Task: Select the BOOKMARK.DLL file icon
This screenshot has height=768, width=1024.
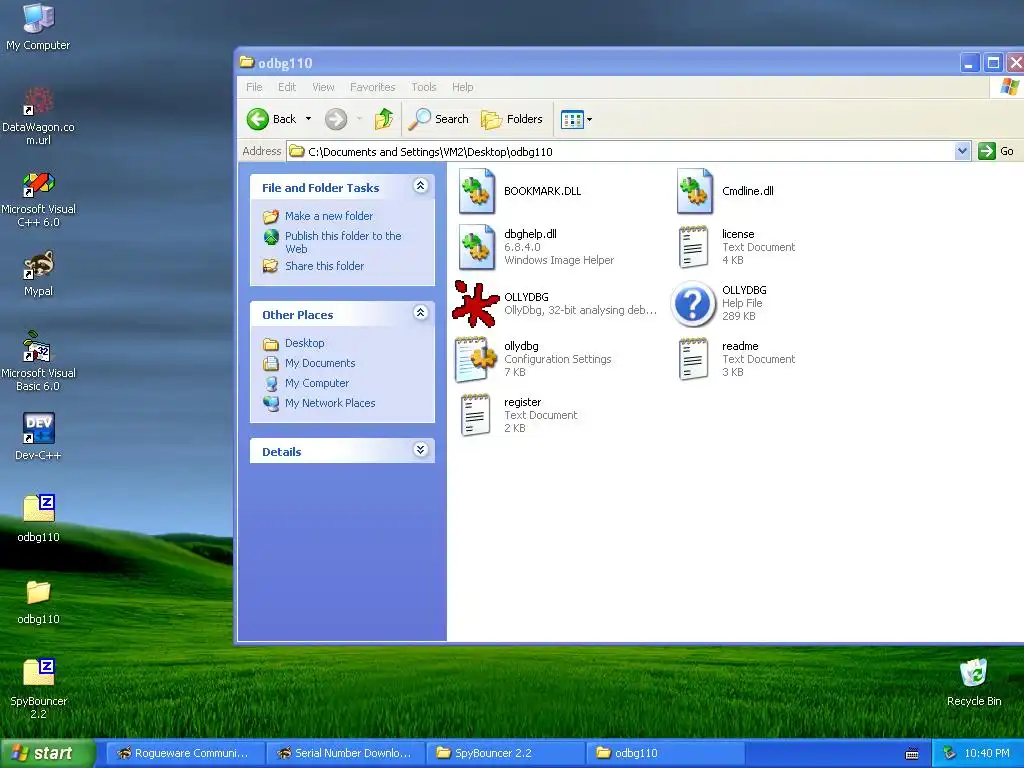Action: pos(477,191)
